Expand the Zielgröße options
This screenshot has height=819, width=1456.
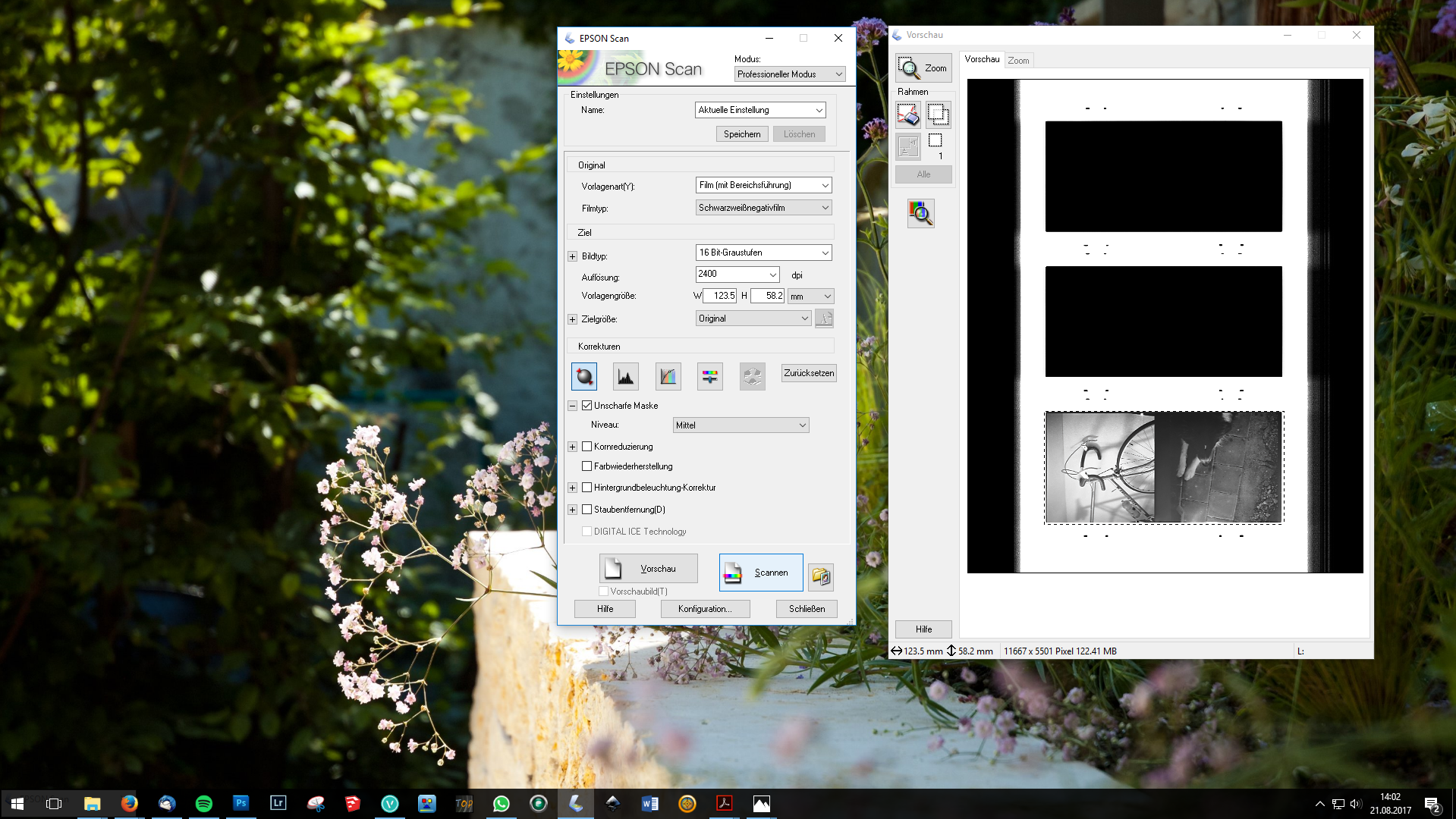[x=573, y=320]
